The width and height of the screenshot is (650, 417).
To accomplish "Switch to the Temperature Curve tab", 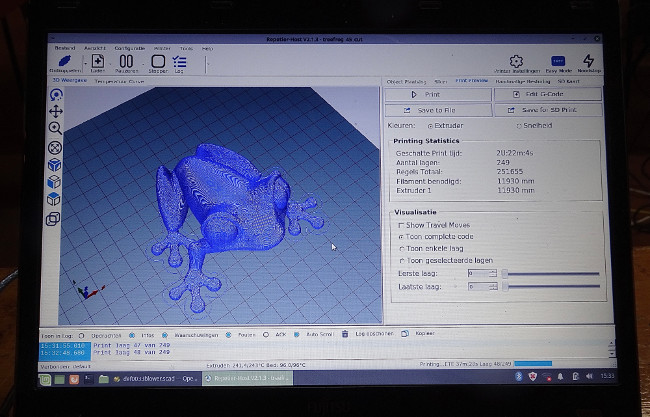I will [x=120, y=81].
